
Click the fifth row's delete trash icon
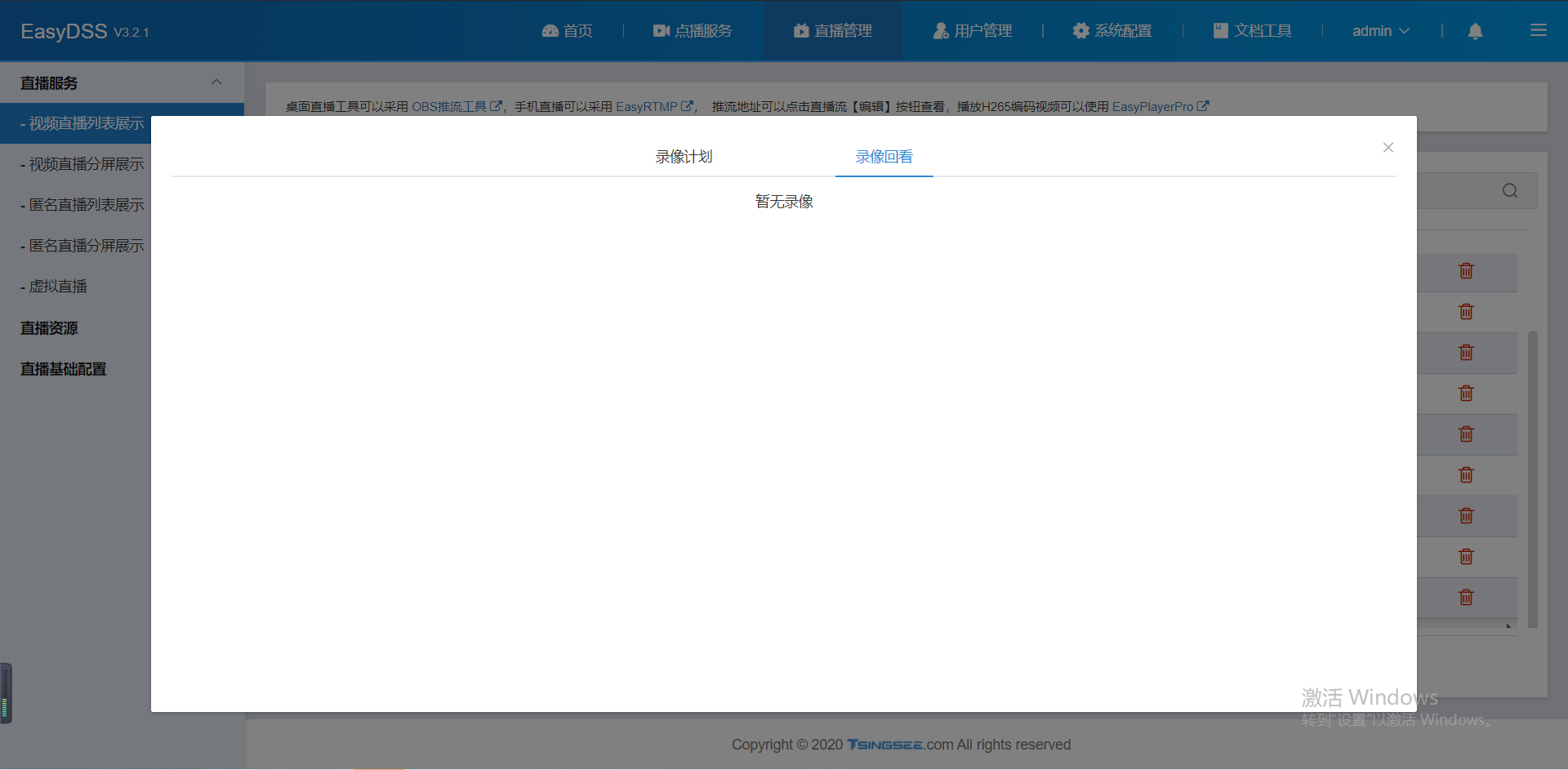click(x=1466, y=434)
